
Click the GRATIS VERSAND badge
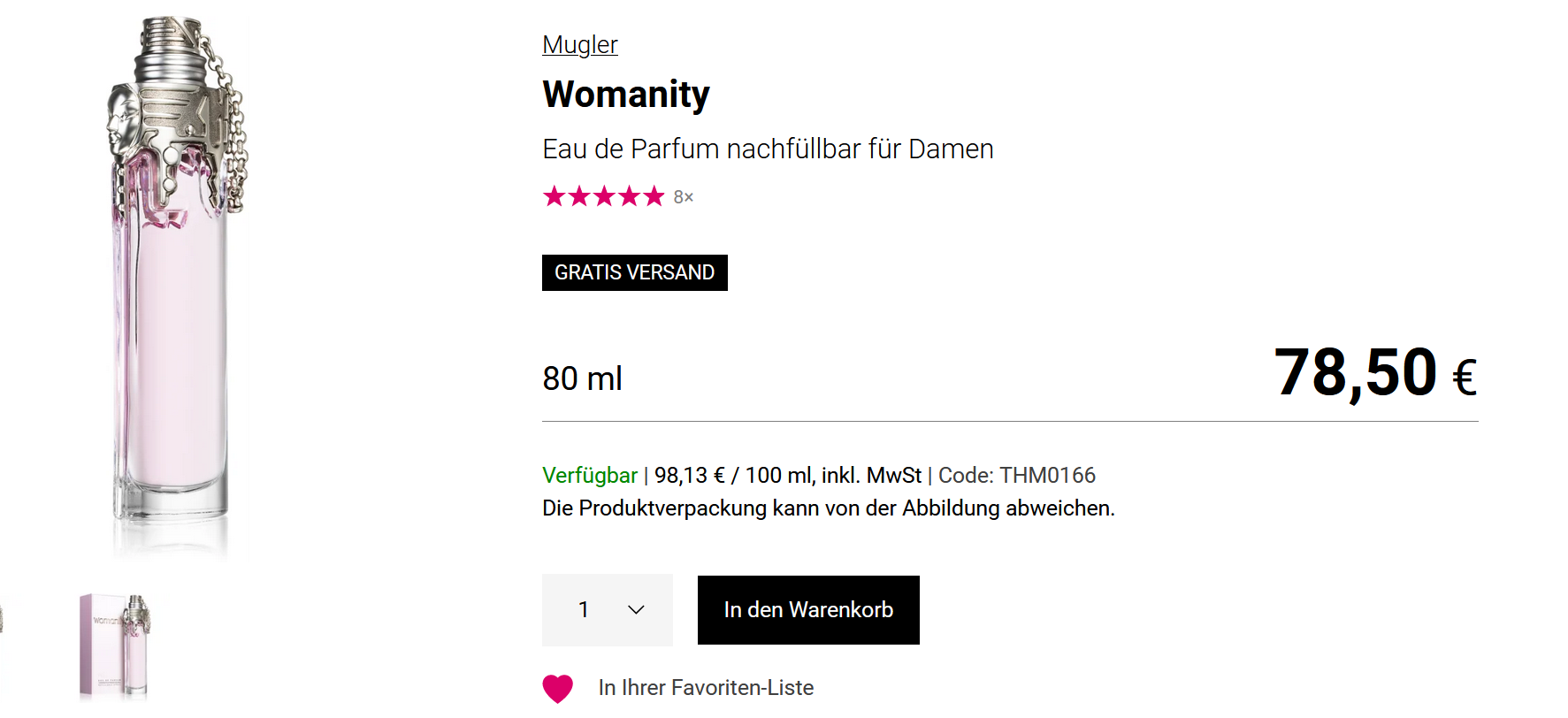(x=634, y=272)
